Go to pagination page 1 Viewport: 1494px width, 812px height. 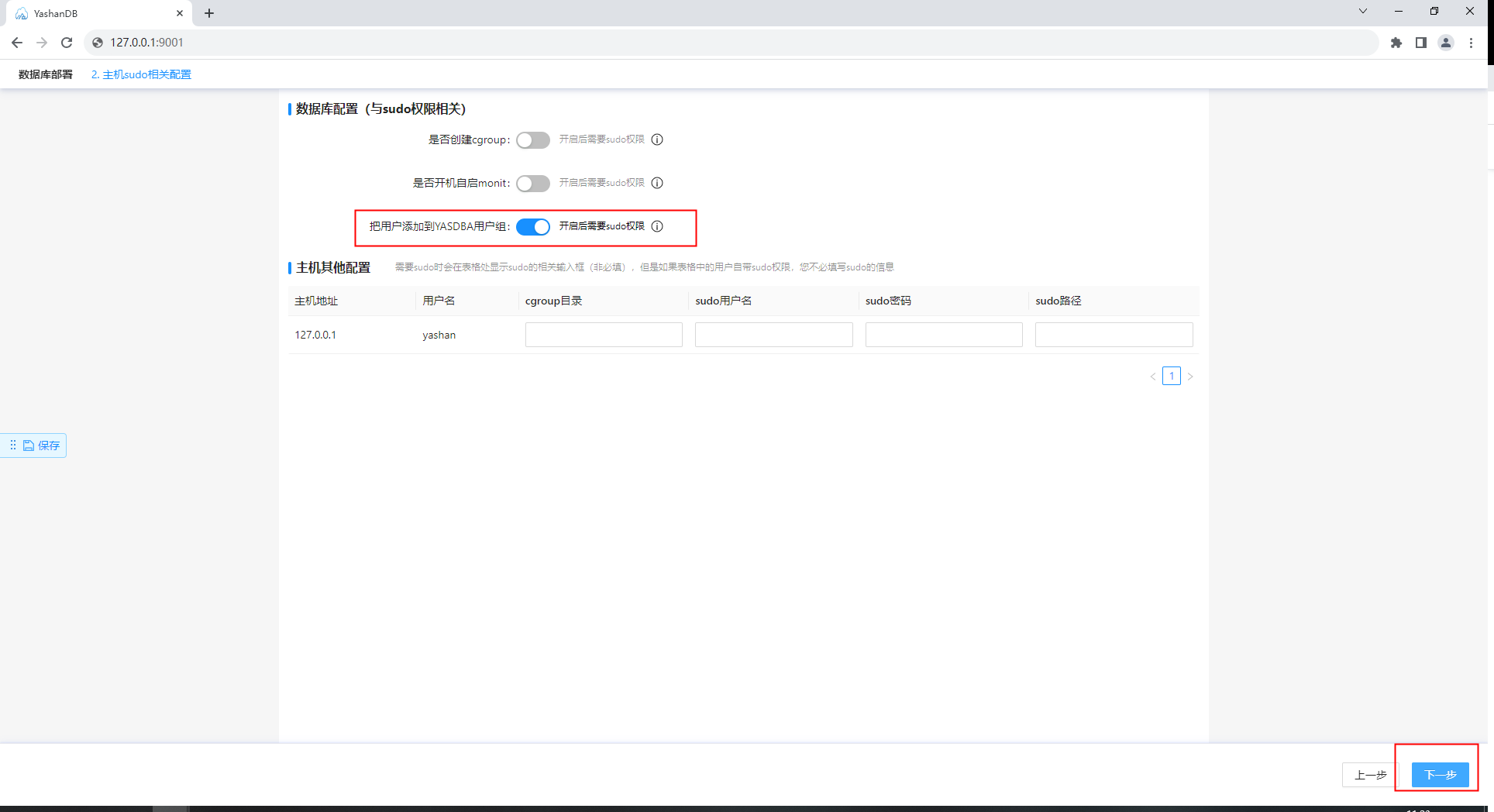[x=1172, y=376]
